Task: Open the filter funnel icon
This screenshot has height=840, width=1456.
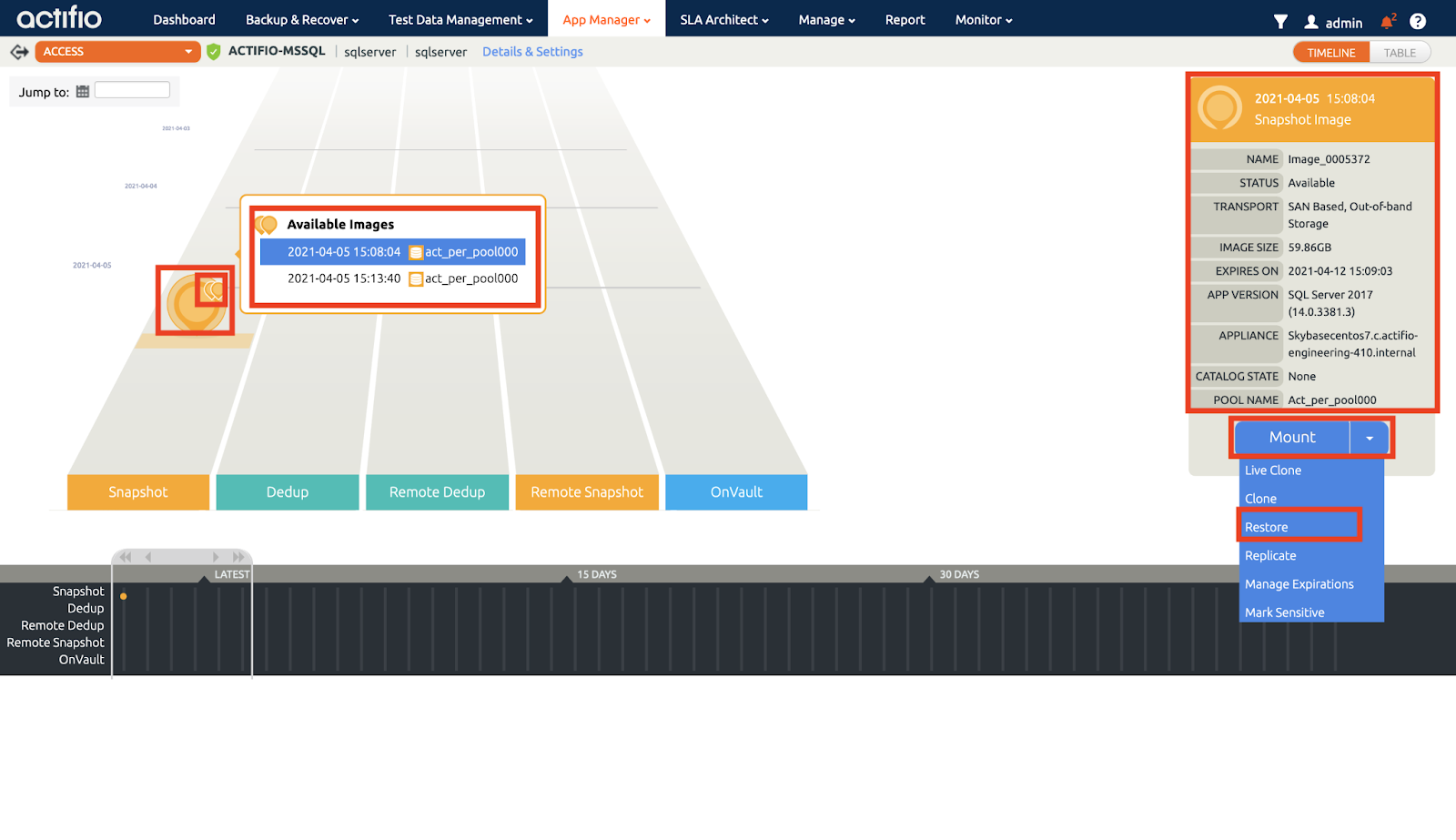Action: (1280, 21)
